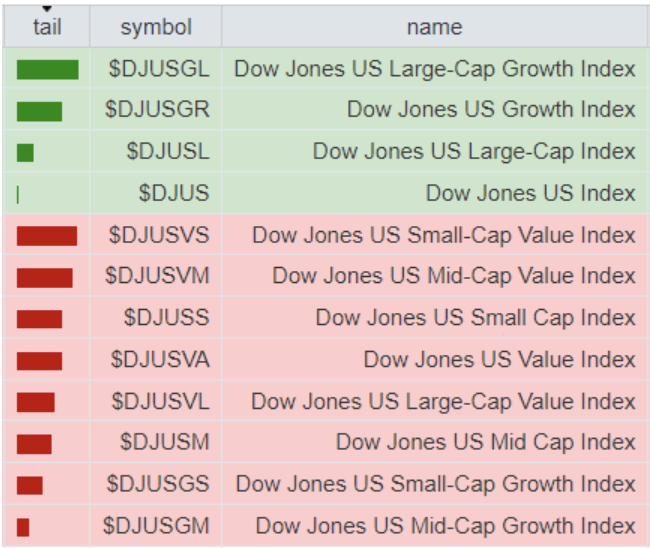Select the $DJUSGL symbol cell
This screenshot has width=650, height=548.
pos(158,69)
